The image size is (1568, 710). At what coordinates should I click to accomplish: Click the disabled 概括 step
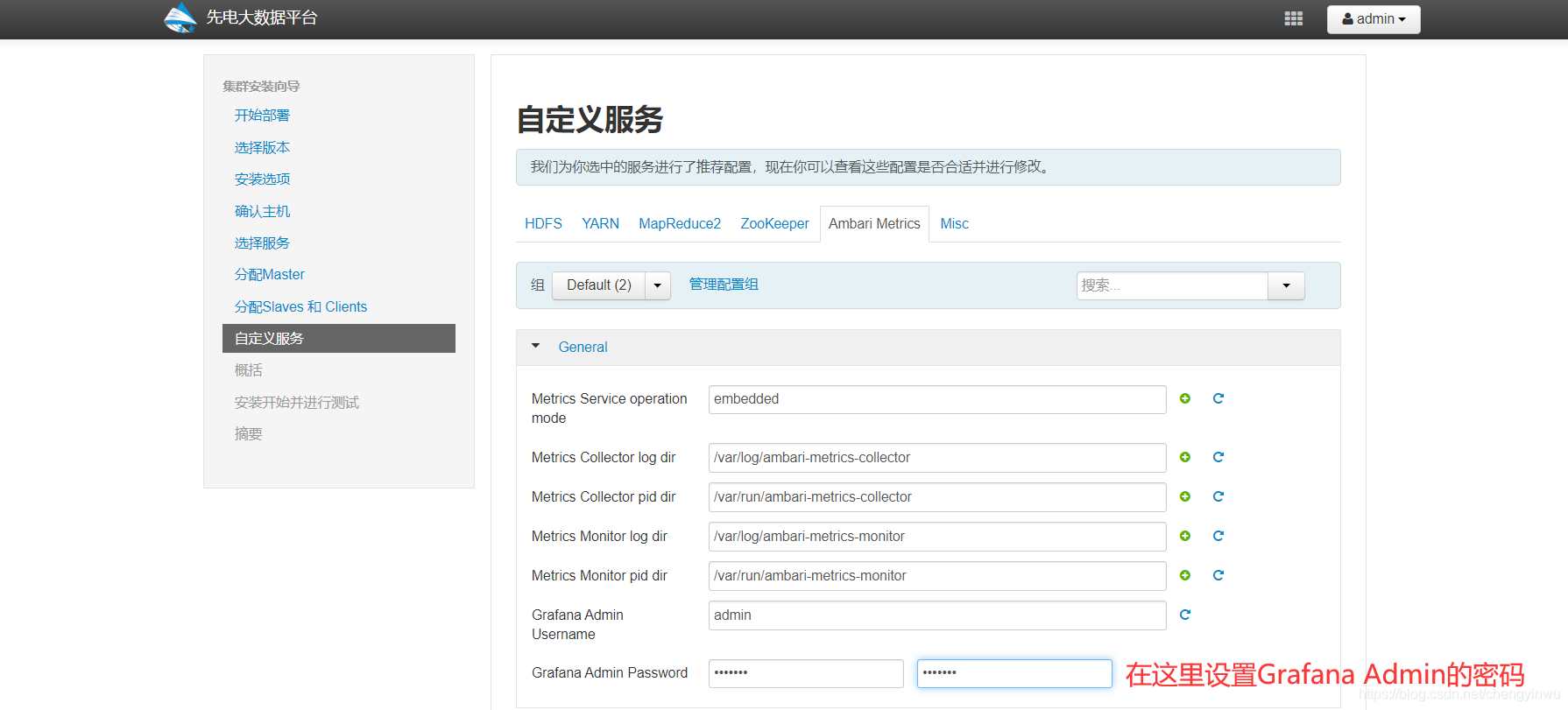(248, 370)
